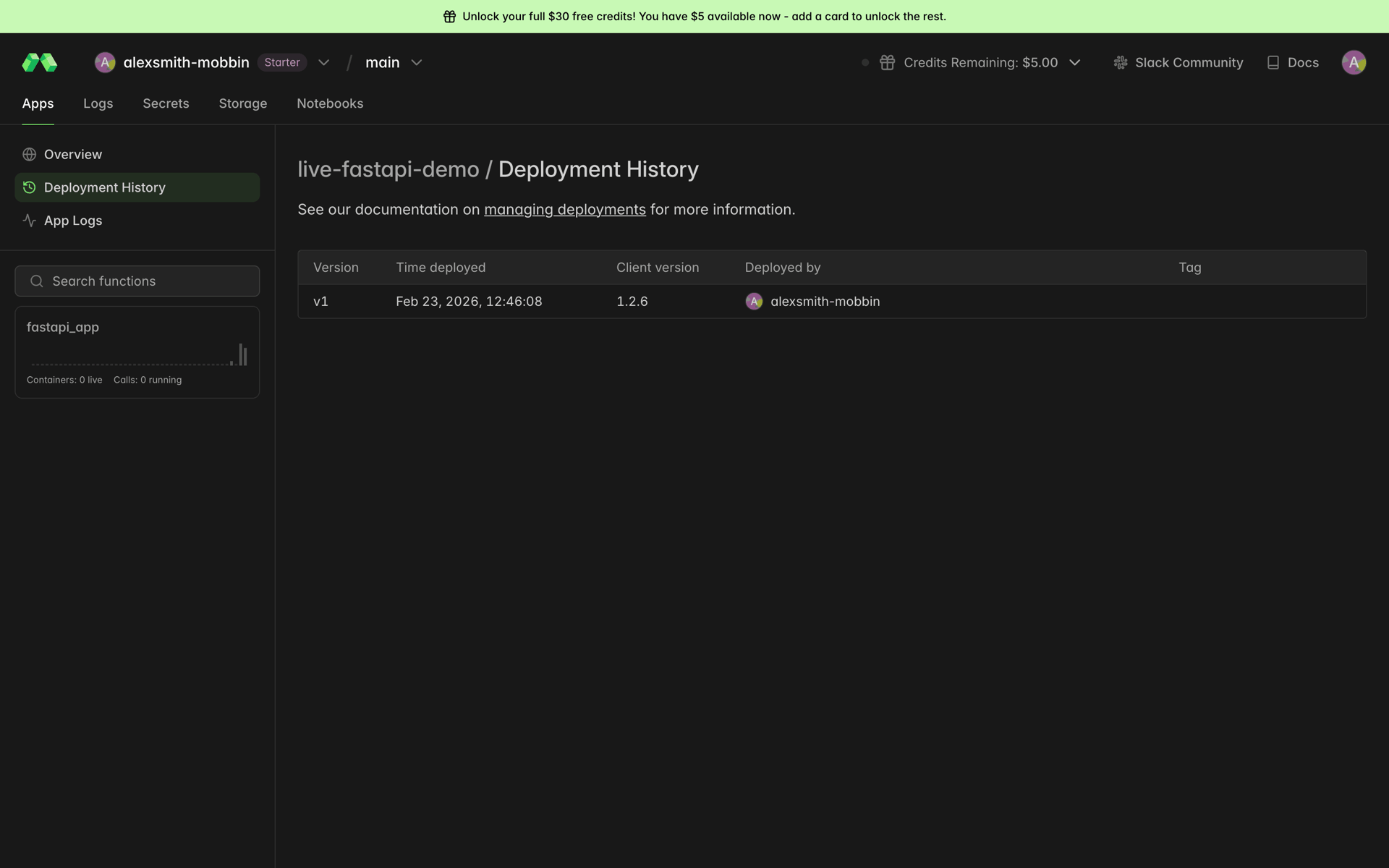Click the live-fastapi-demo breadcrumb
This screenshot has width=1389, height=868.
click(x=388, y=169)
